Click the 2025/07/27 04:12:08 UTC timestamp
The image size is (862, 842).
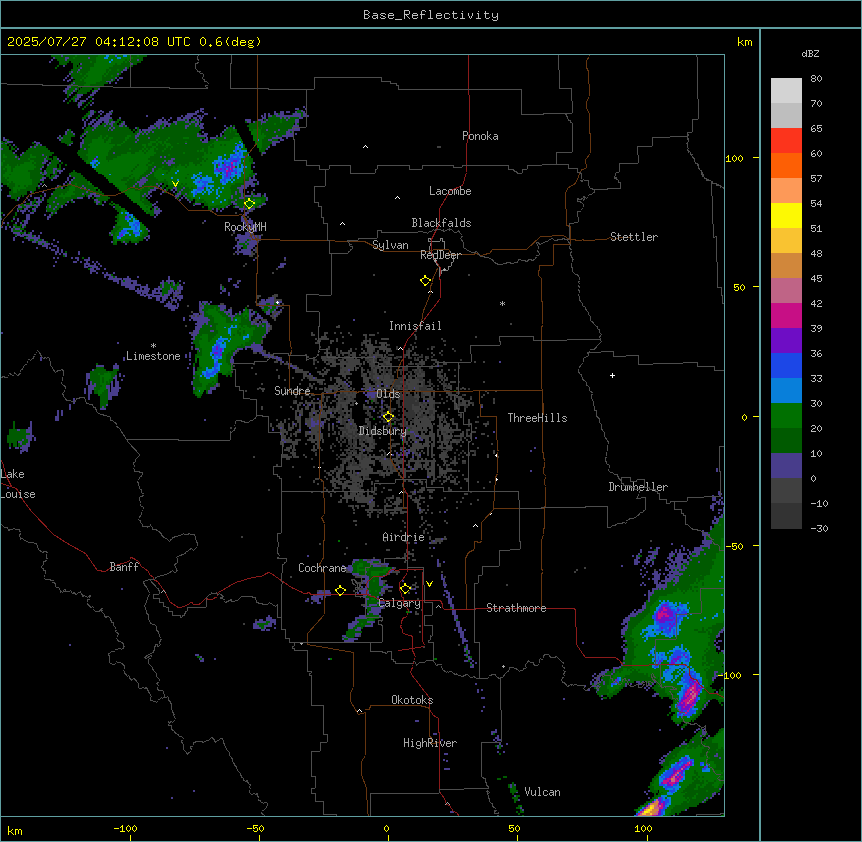point(100,42)
